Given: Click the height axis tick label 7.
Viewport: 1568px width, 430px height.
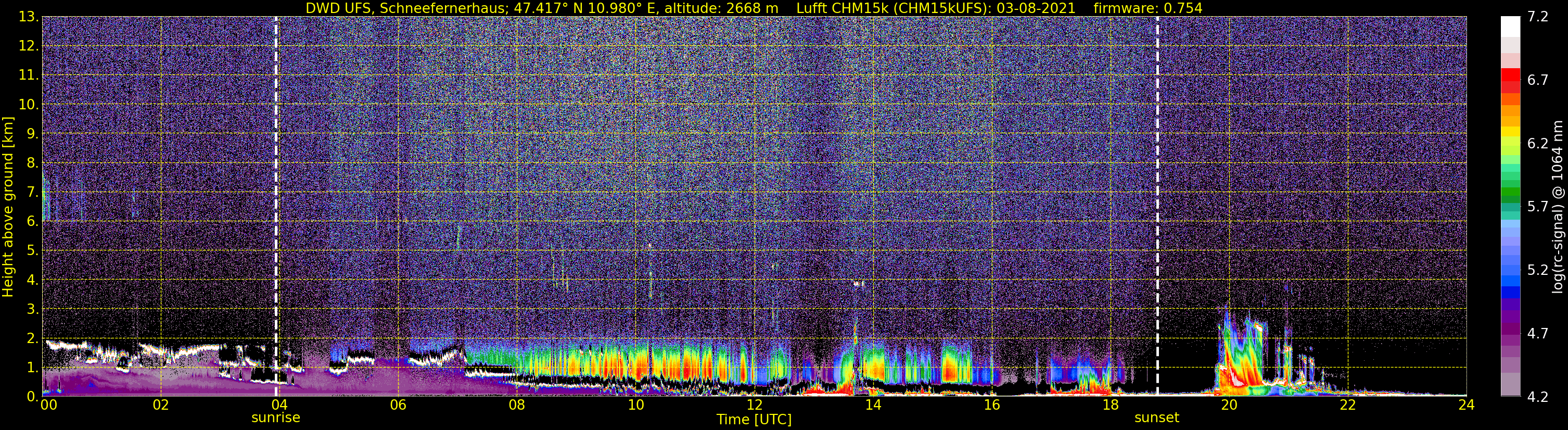Looking at the screenshot, I should 32,193.
